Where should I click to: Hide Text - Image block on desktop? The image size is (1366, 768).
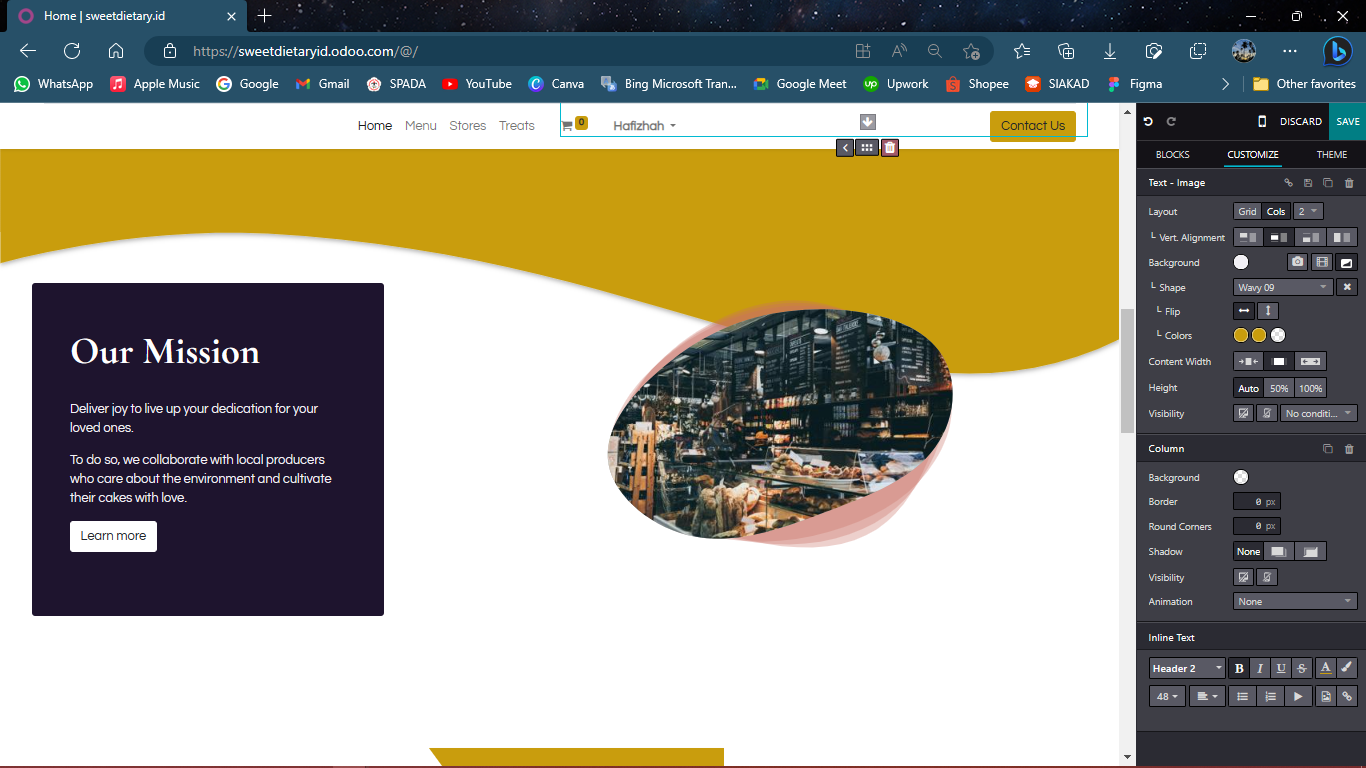(x=1244, y=413)
